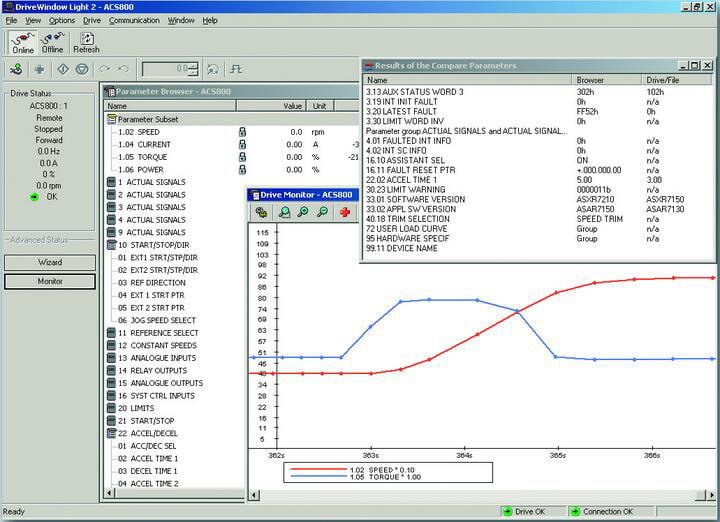This screenshot has width=720, height=522.
Task: Click the step function icon
Action: [x=236, y=69]
